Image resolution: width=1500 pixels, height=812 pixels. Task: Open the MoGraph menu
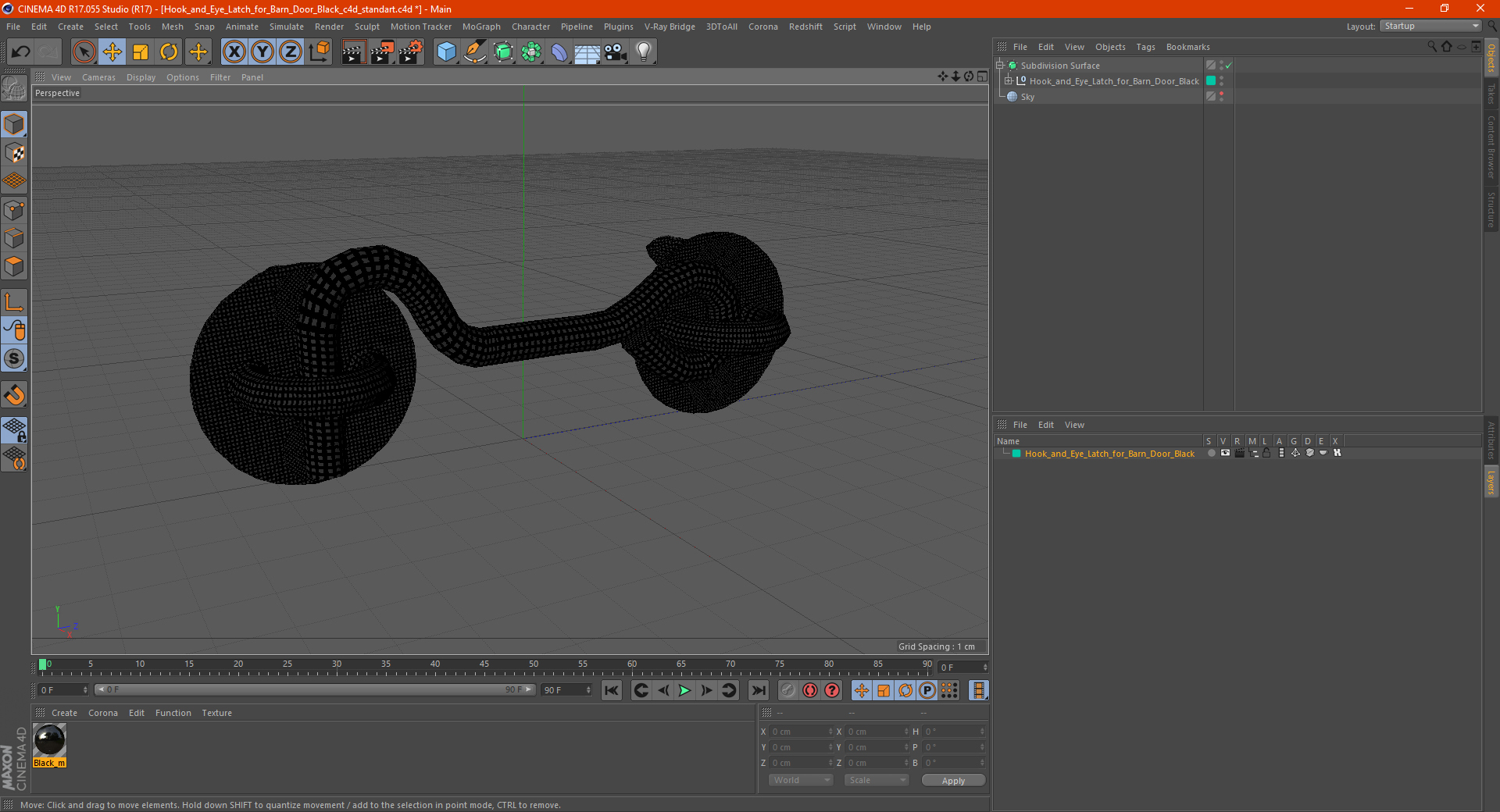tap(481, 27)
